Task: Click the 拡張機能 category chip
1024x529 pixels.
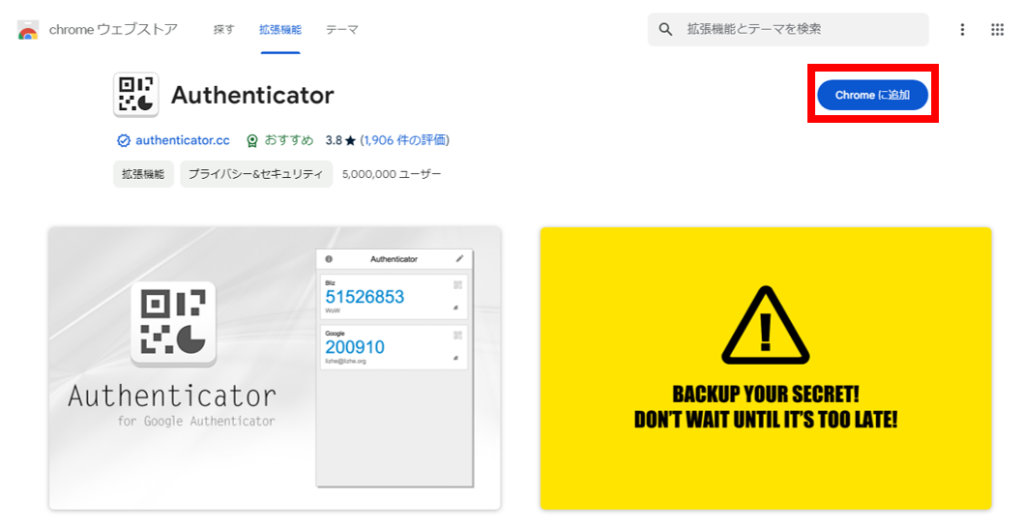Action: 143,174
